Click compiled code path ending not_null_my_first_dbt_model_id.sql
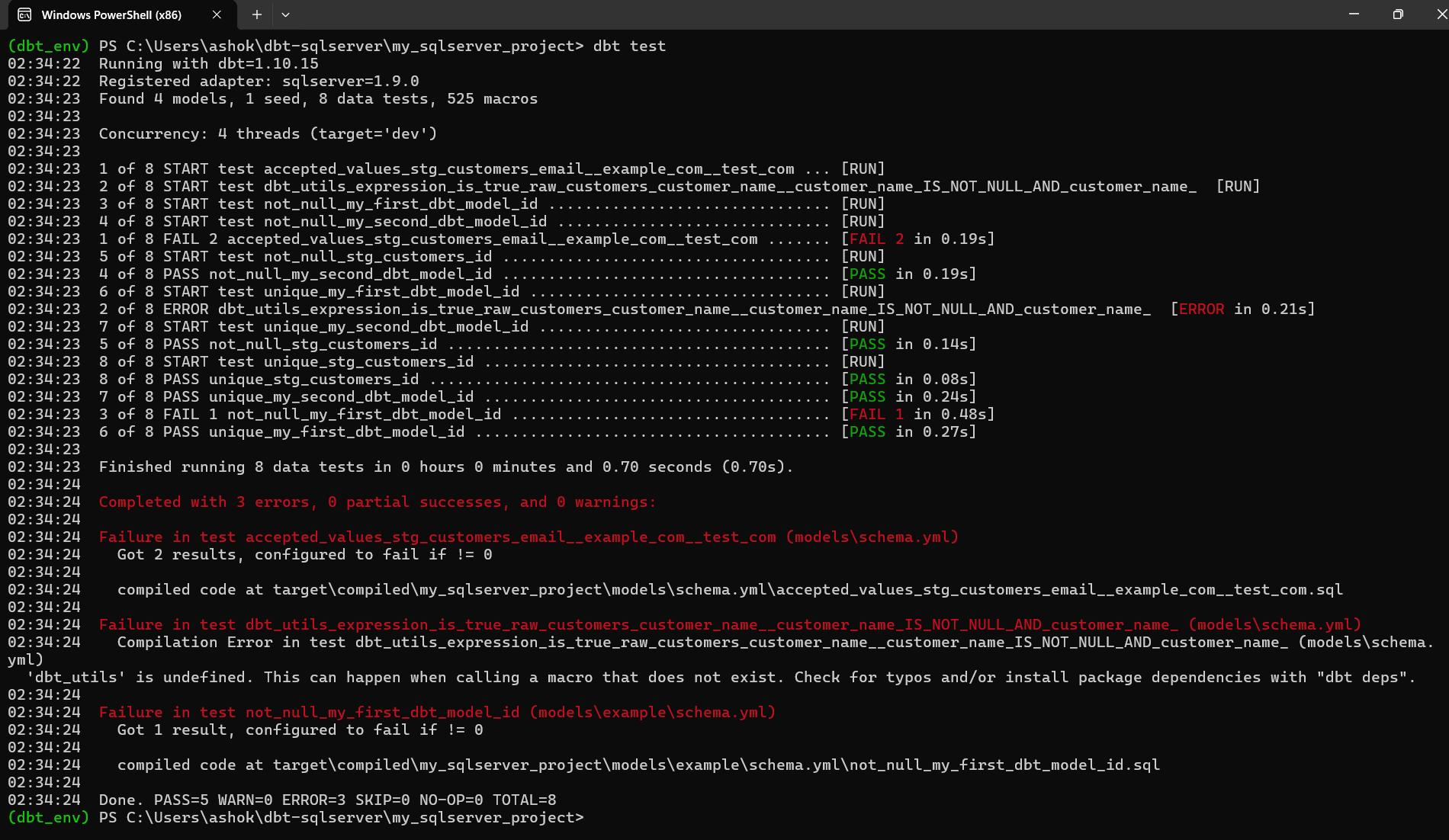1449x840 pixels. [x=638, y=765]
